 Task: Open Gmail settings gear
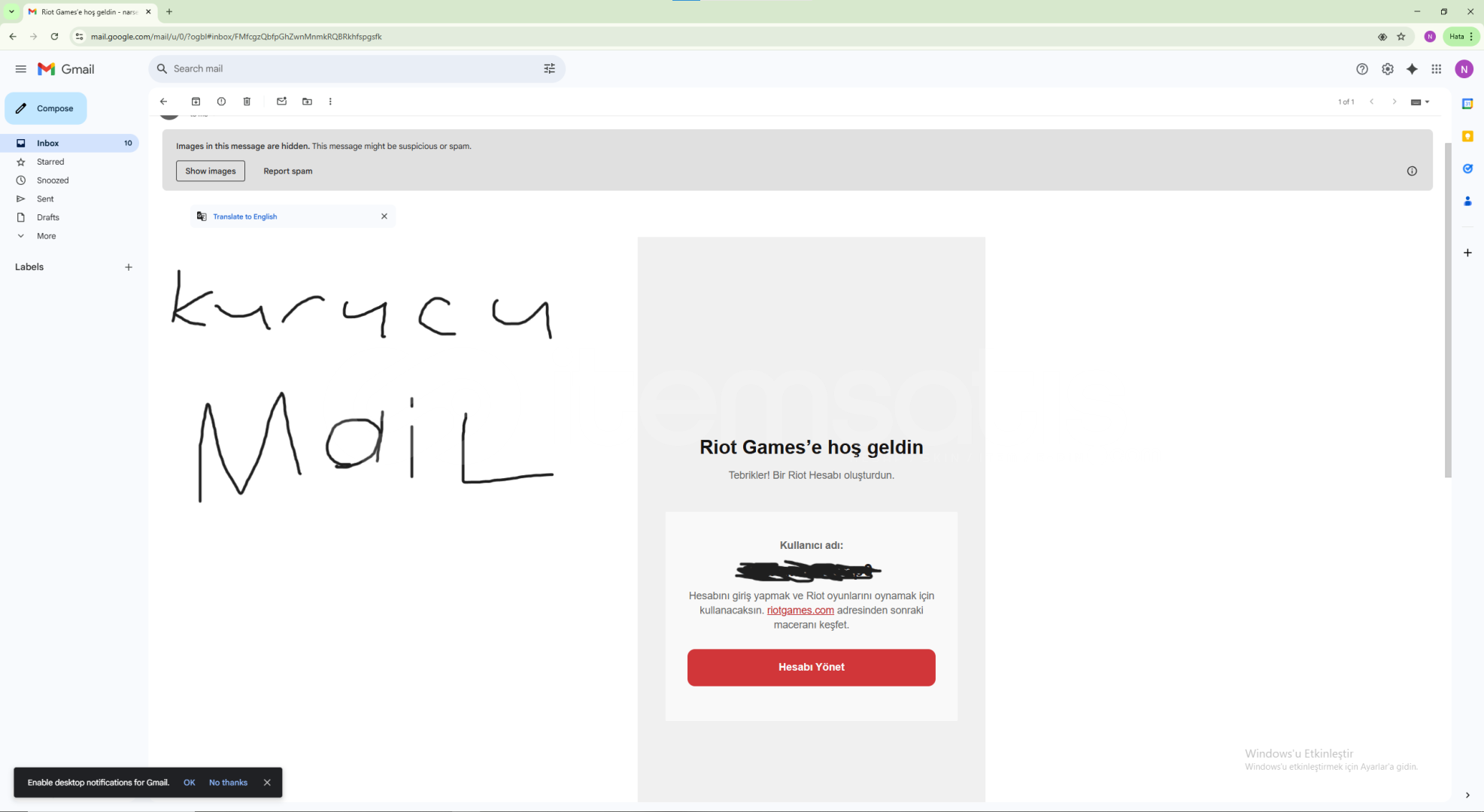tap(1388, 69)
